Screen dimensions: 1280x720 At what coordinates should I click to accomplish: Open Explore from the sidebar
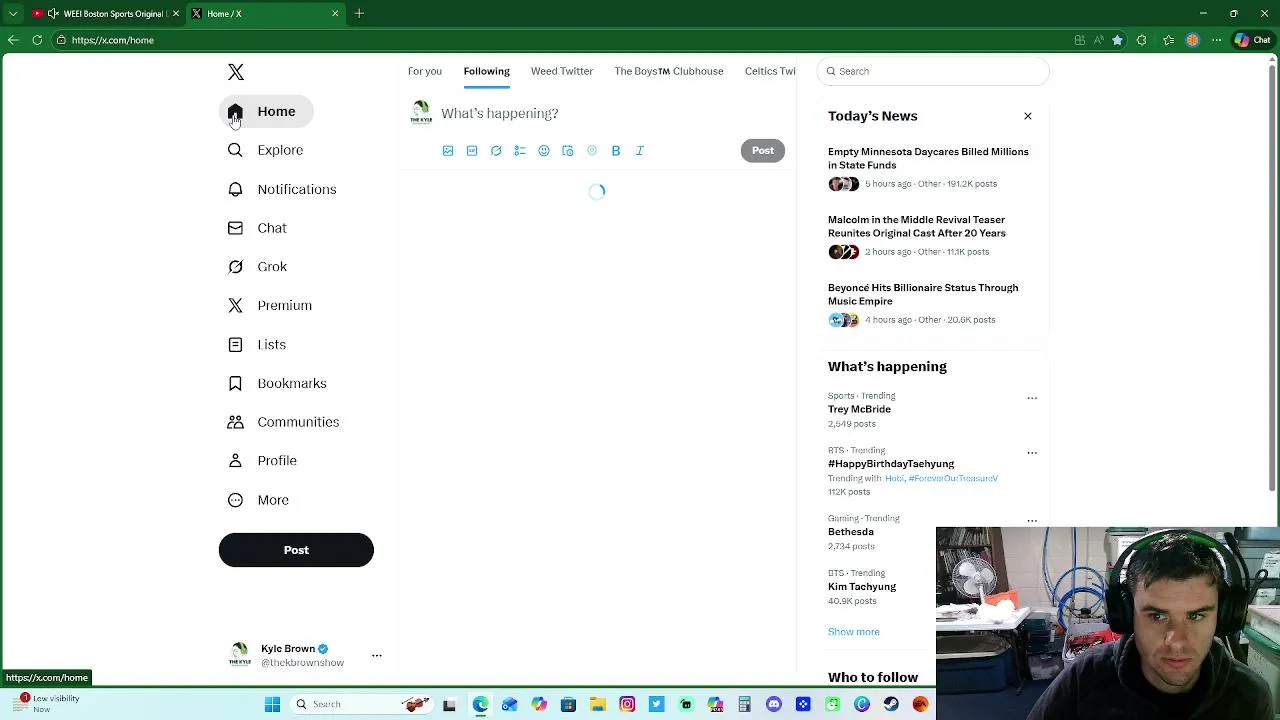coord(265,150)
